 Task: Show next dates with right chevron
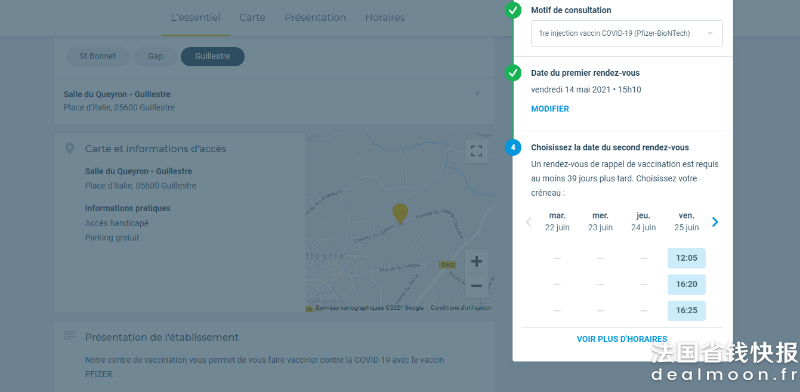point(715,222)
